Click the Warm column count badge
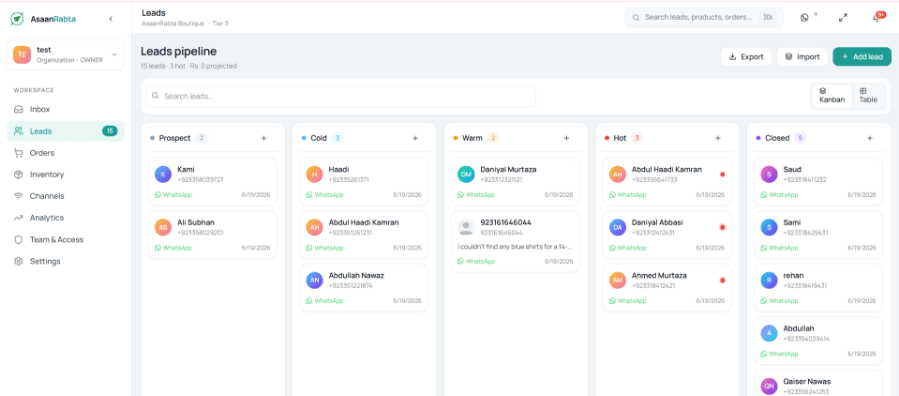899x396 pixels. coord(494,138)
